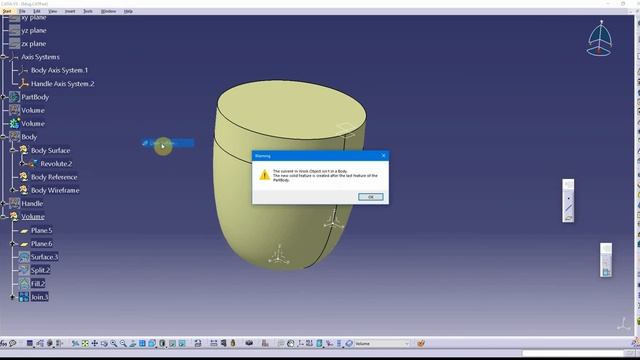
Task: Open the Tools menu
Action: pos(88,11)
